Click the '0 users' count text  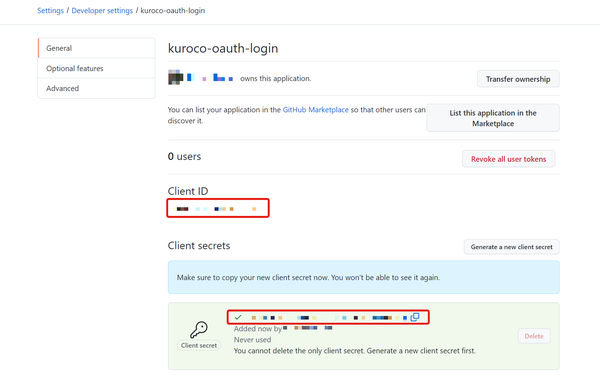click(184, 156)
